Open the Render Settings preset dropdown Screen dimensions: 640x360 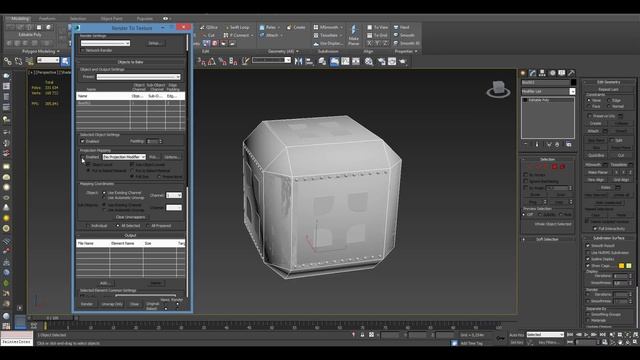(x=105, y=43)
